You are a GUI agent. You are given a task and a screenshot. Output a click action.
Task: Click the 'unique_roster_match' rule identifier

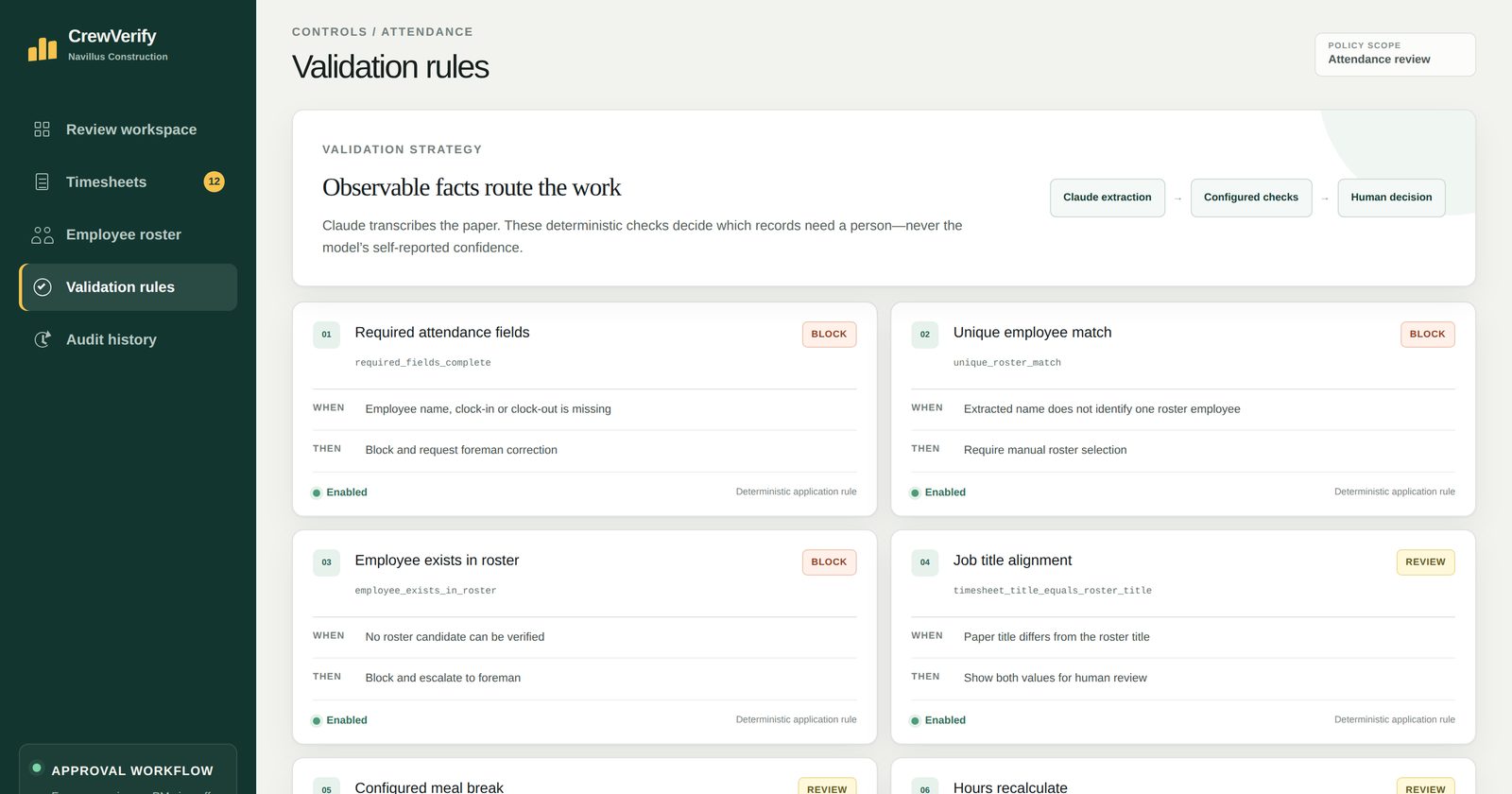click(1007, 363)
